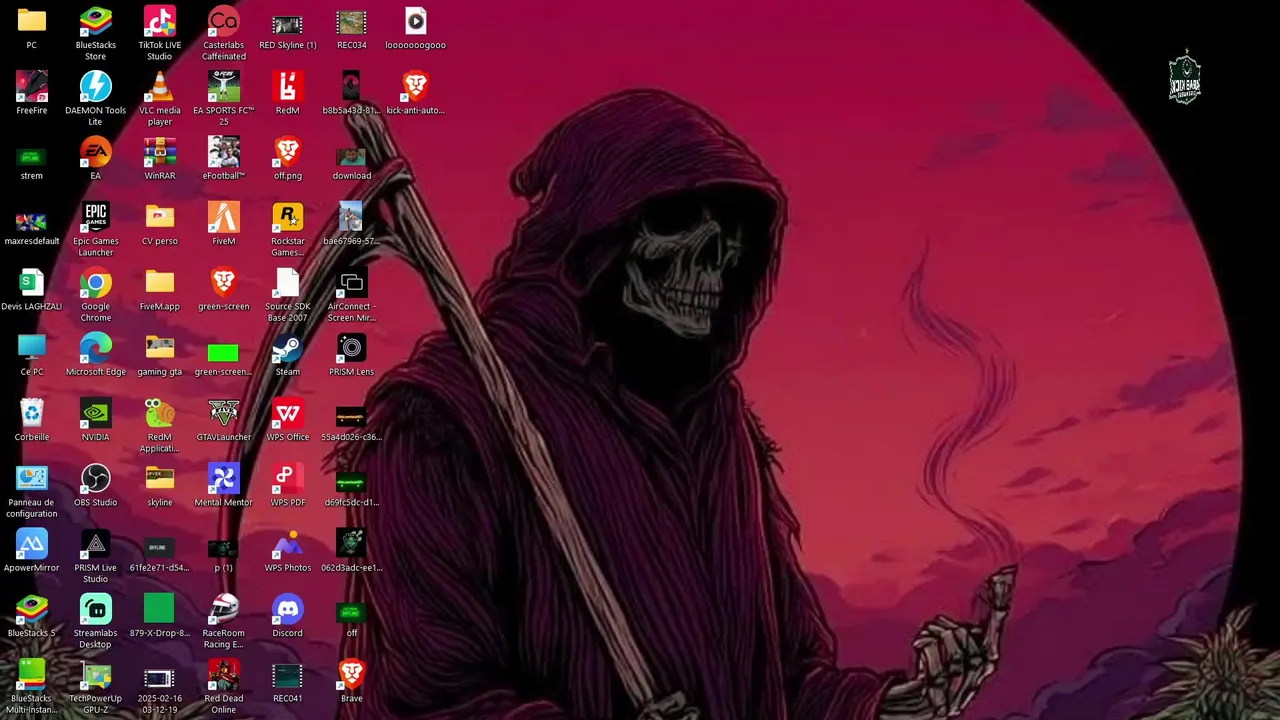The width and height of the screenshot is (1280, 720).
Task: Launch FiveM shortcut
Action: (224, 218)
